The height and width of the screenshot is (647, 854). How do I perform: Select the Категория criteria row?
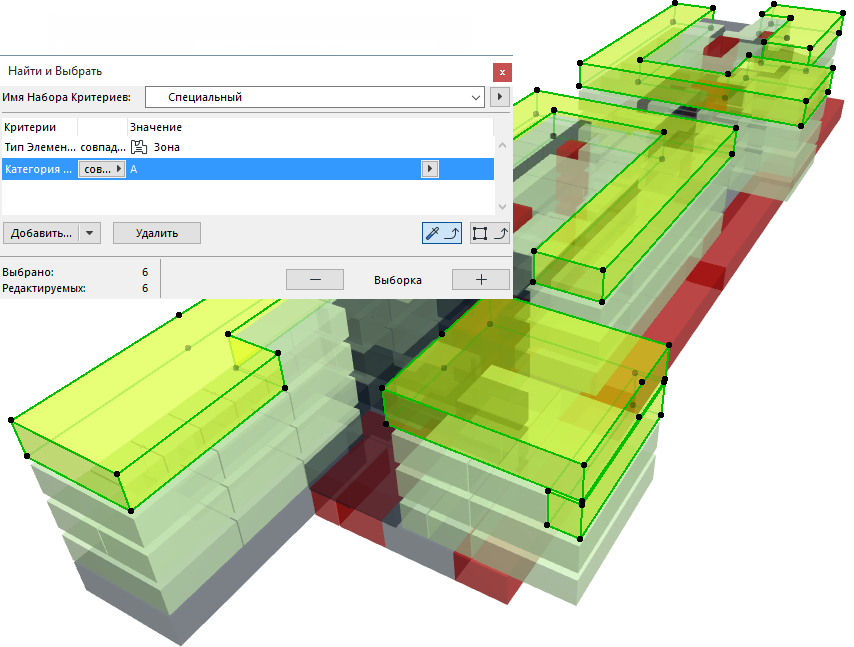[x=248, y=169]
